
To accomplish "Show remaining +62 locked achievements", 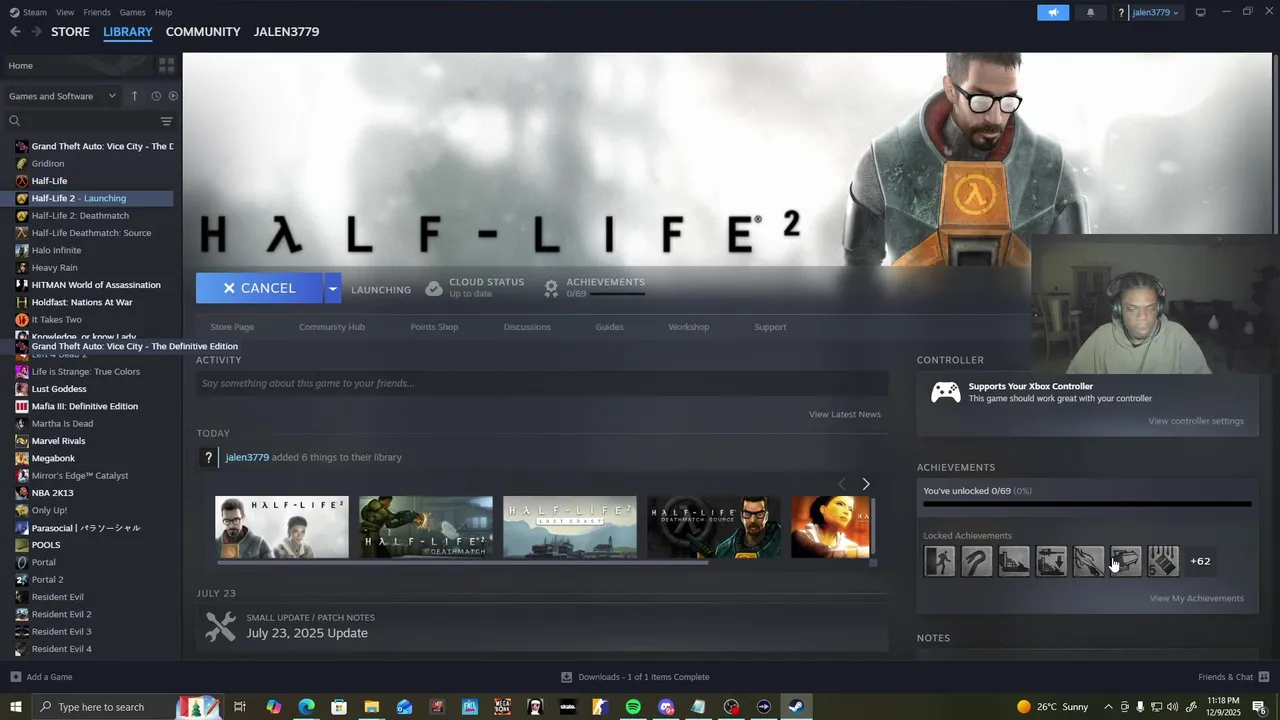I will coord(1200,561).
